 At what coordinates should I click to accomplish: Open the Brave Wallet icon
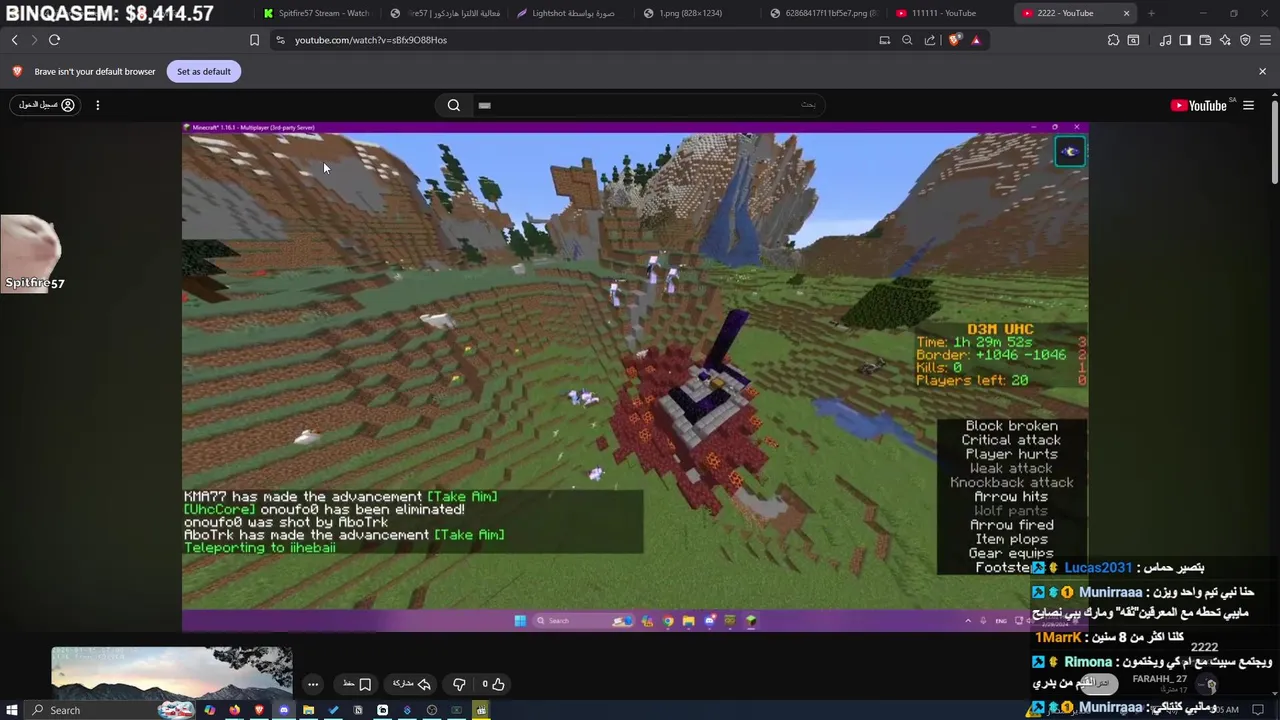(x=1205, y=40)
